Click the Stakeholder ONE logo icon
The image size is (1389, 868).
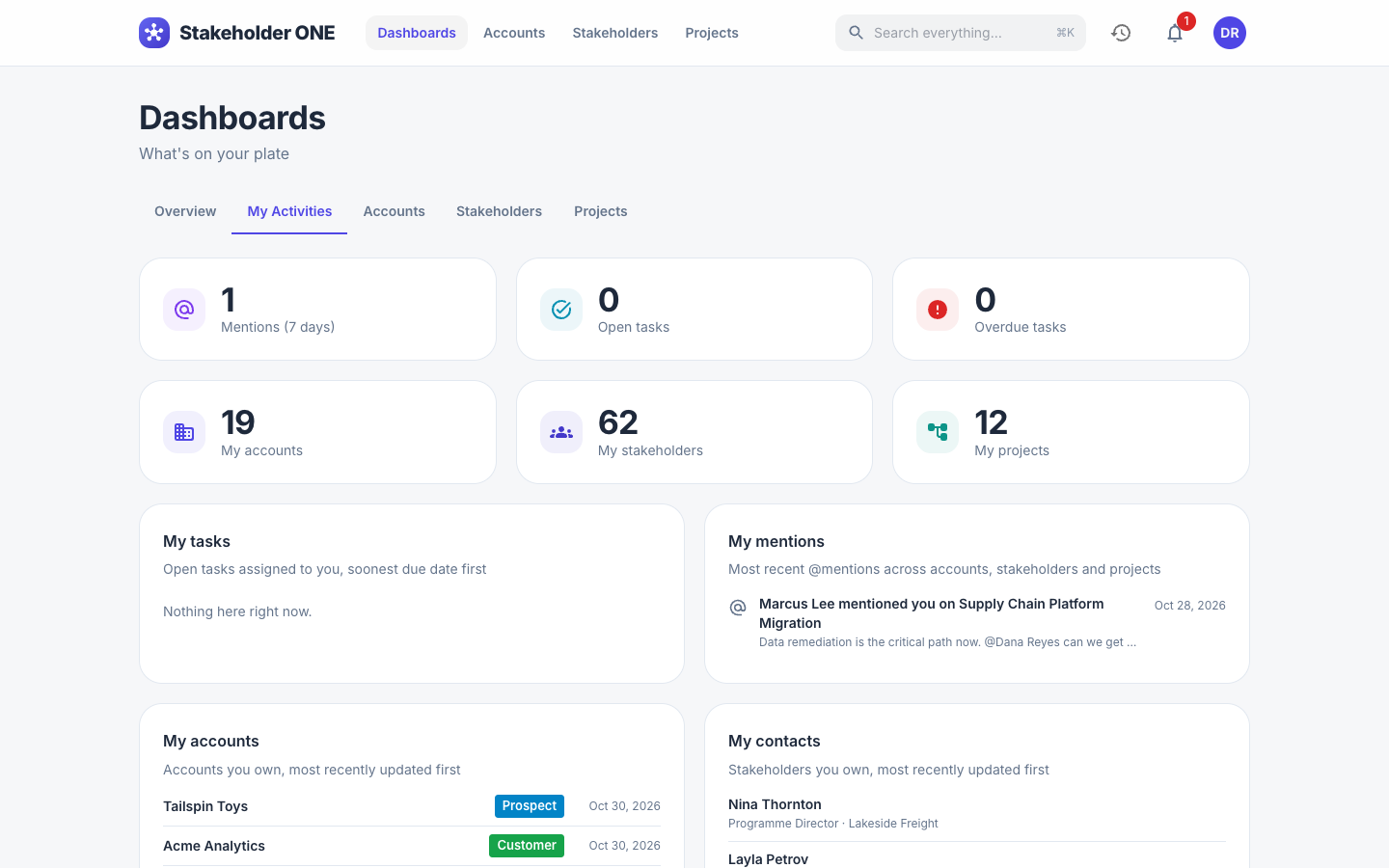coord(154,33)
